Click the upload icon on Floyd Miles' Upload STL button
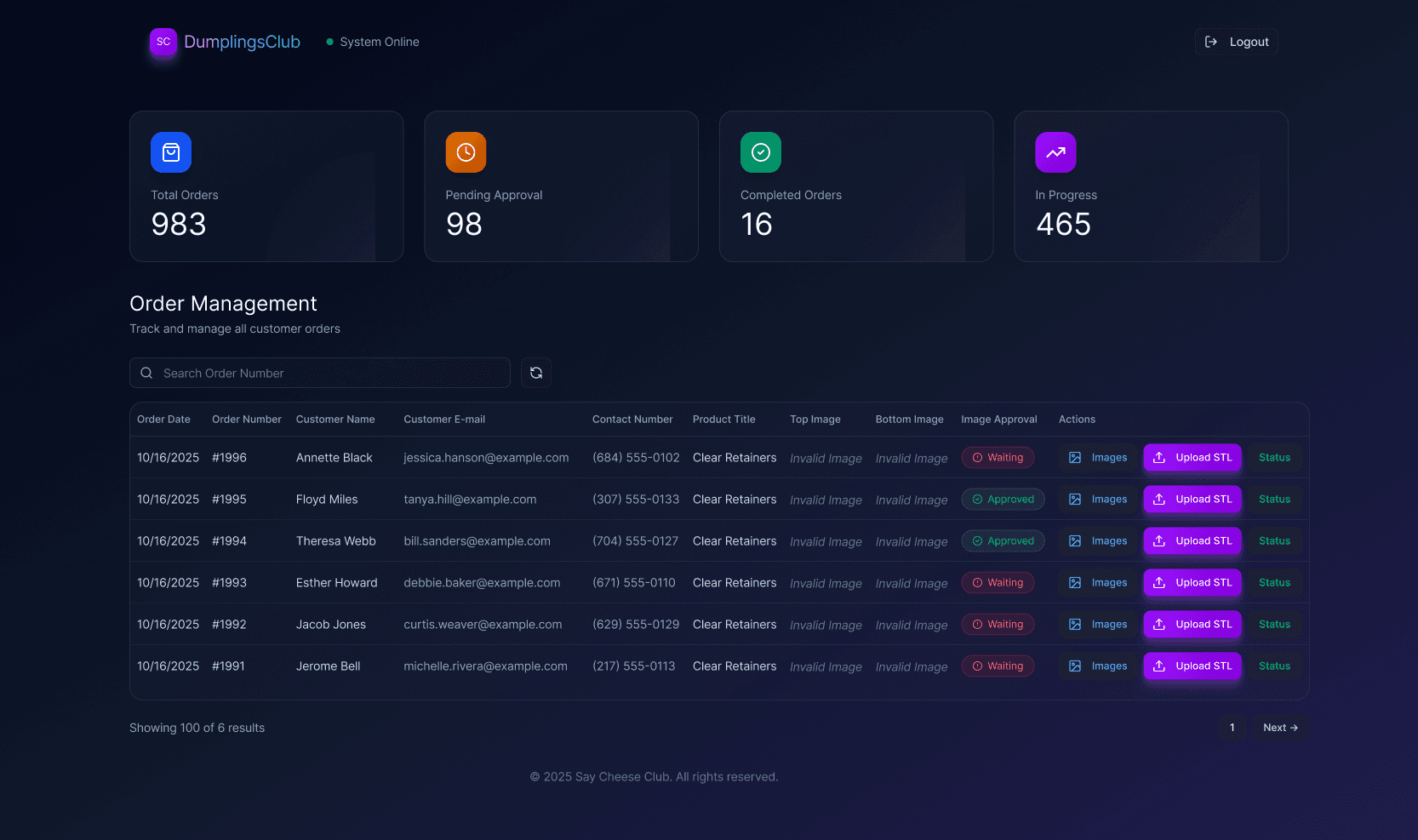Screen dimensions: 1418x840 (1158, 500)
